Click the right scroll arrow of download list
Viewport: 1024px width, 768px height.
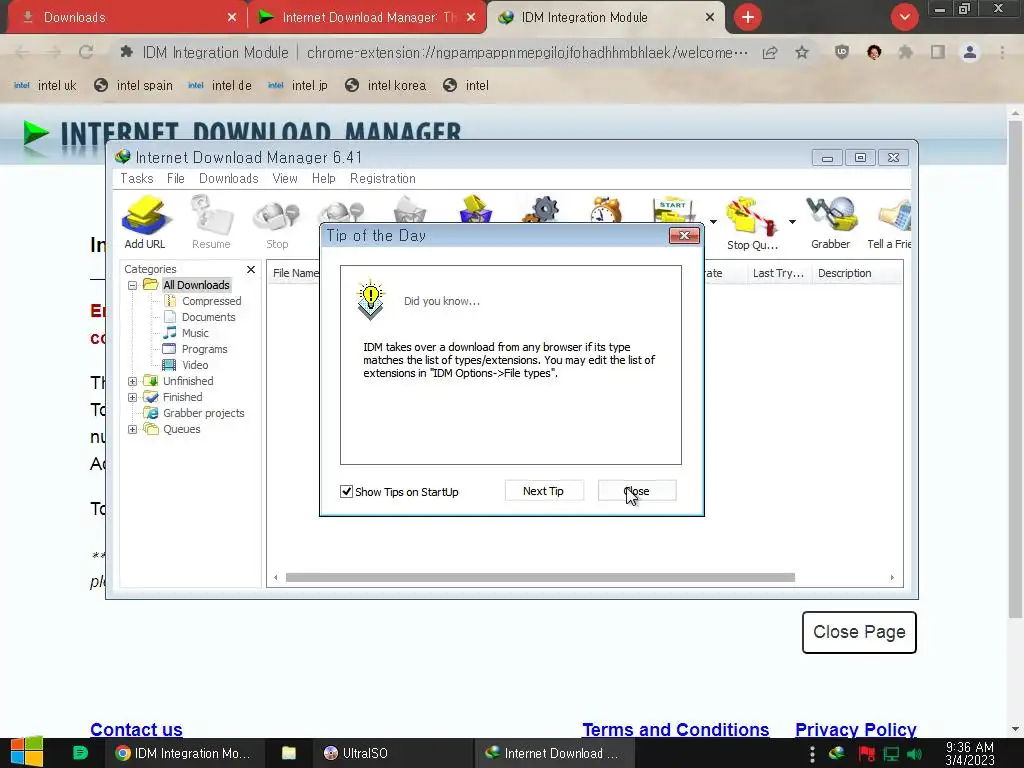(x=892, y=577)
